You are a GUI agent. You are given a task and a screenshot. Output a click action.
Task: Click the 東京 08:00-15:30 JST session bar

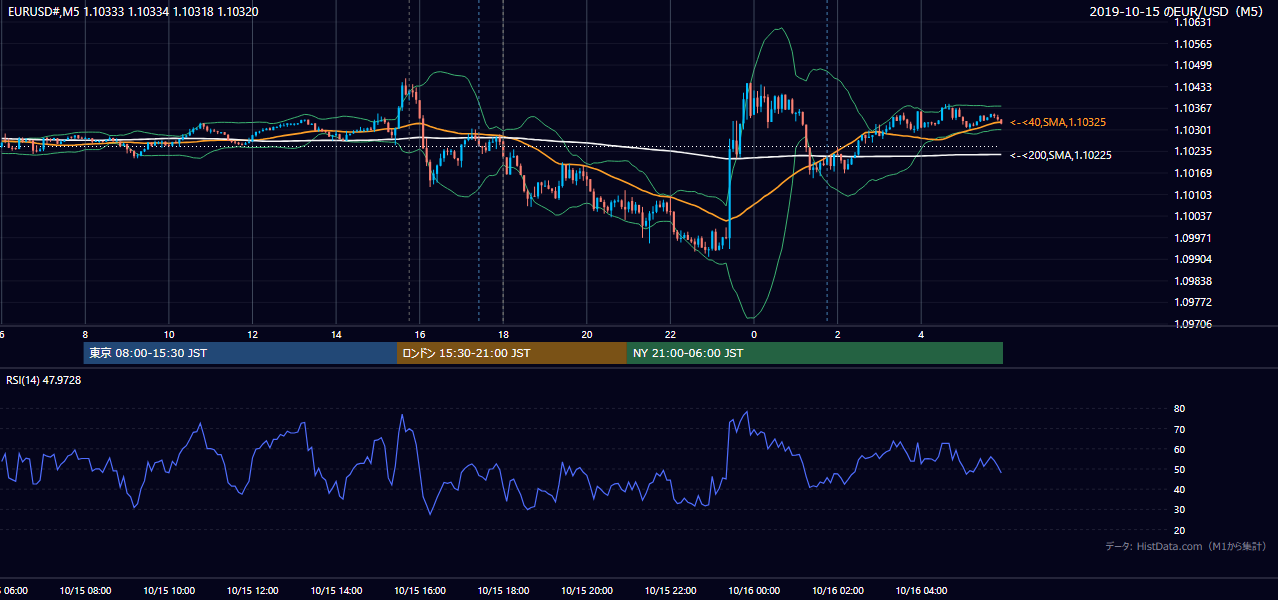coord(240,353)
